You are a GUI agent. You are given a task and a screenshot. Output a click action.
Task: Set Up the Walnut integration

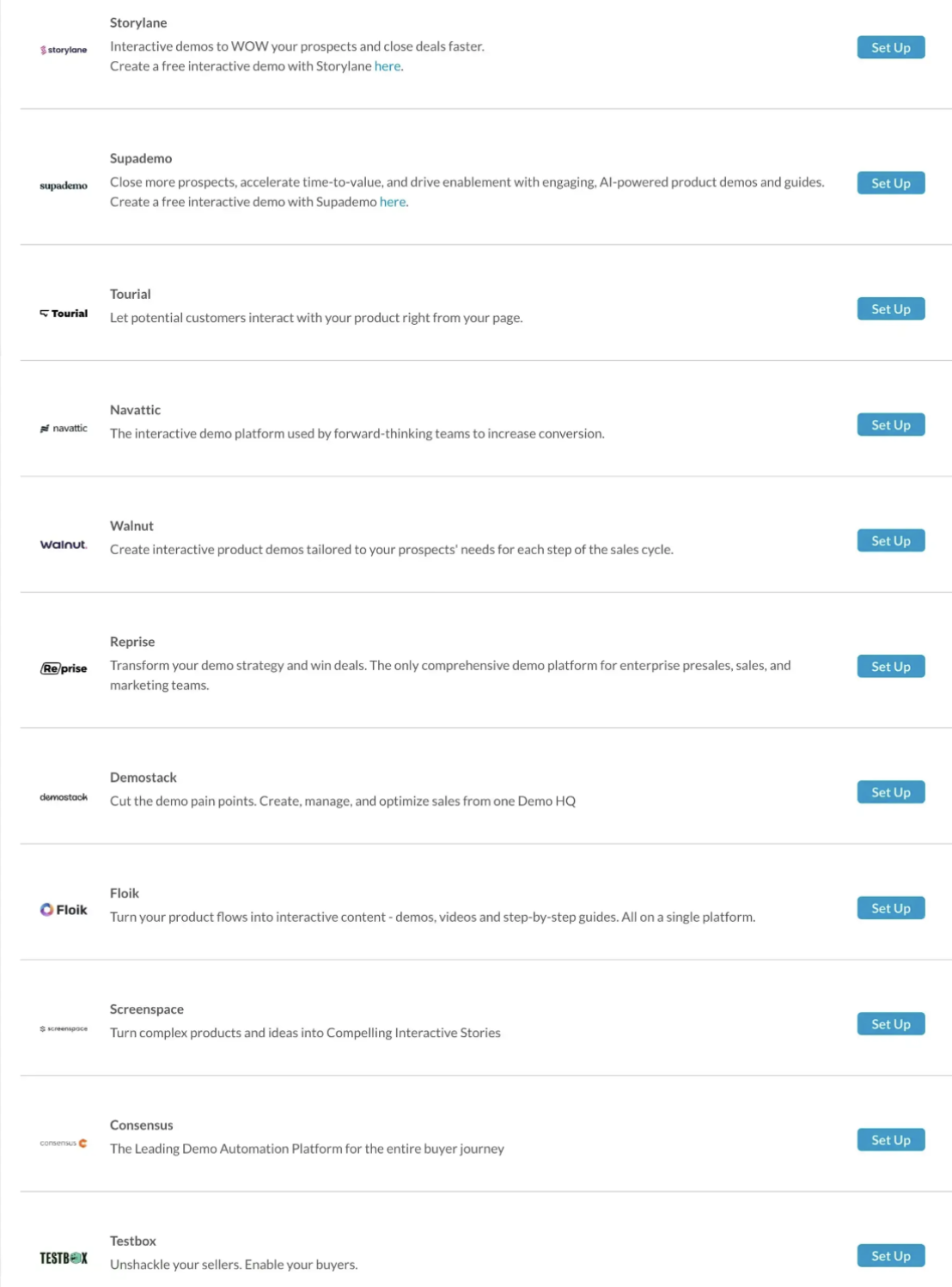(x=890, y=540)
